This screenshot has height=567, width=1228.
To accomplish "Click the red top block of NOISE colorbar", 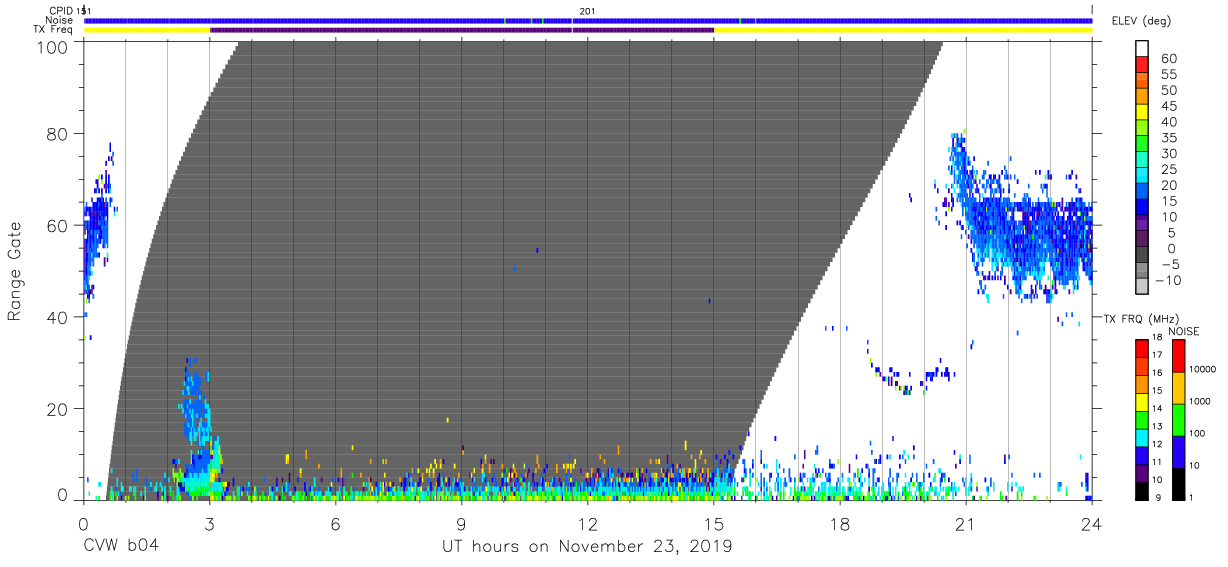I will (1178, 356).
